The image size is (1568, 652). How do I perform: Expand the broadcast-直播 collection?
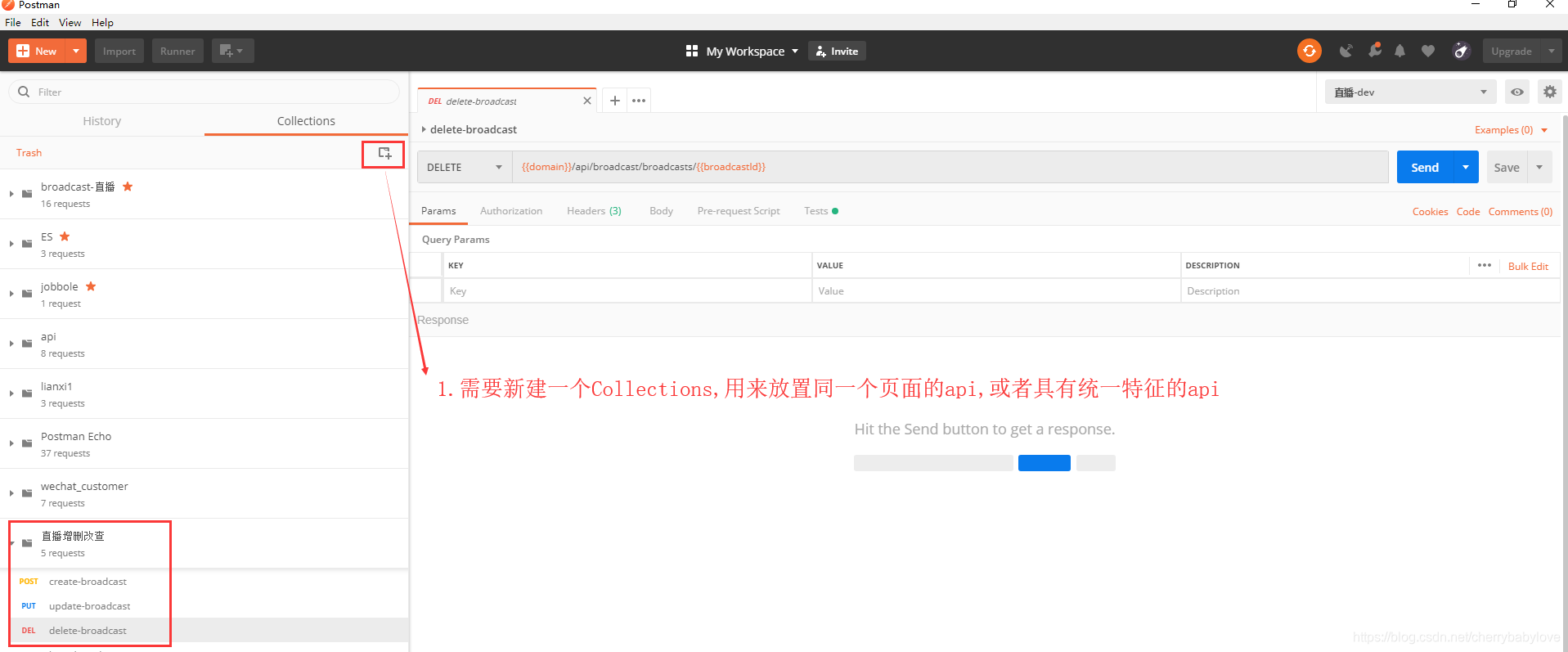tap(11, 194)
